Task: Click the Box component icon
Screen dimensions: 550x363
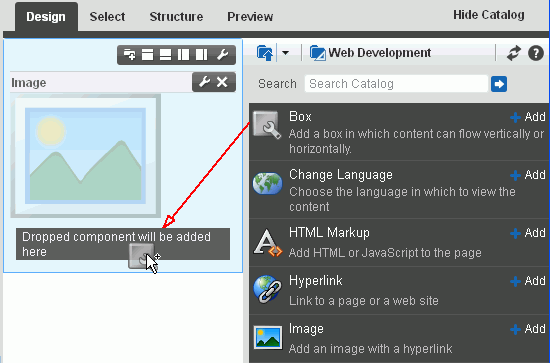Action: point(267,125)
